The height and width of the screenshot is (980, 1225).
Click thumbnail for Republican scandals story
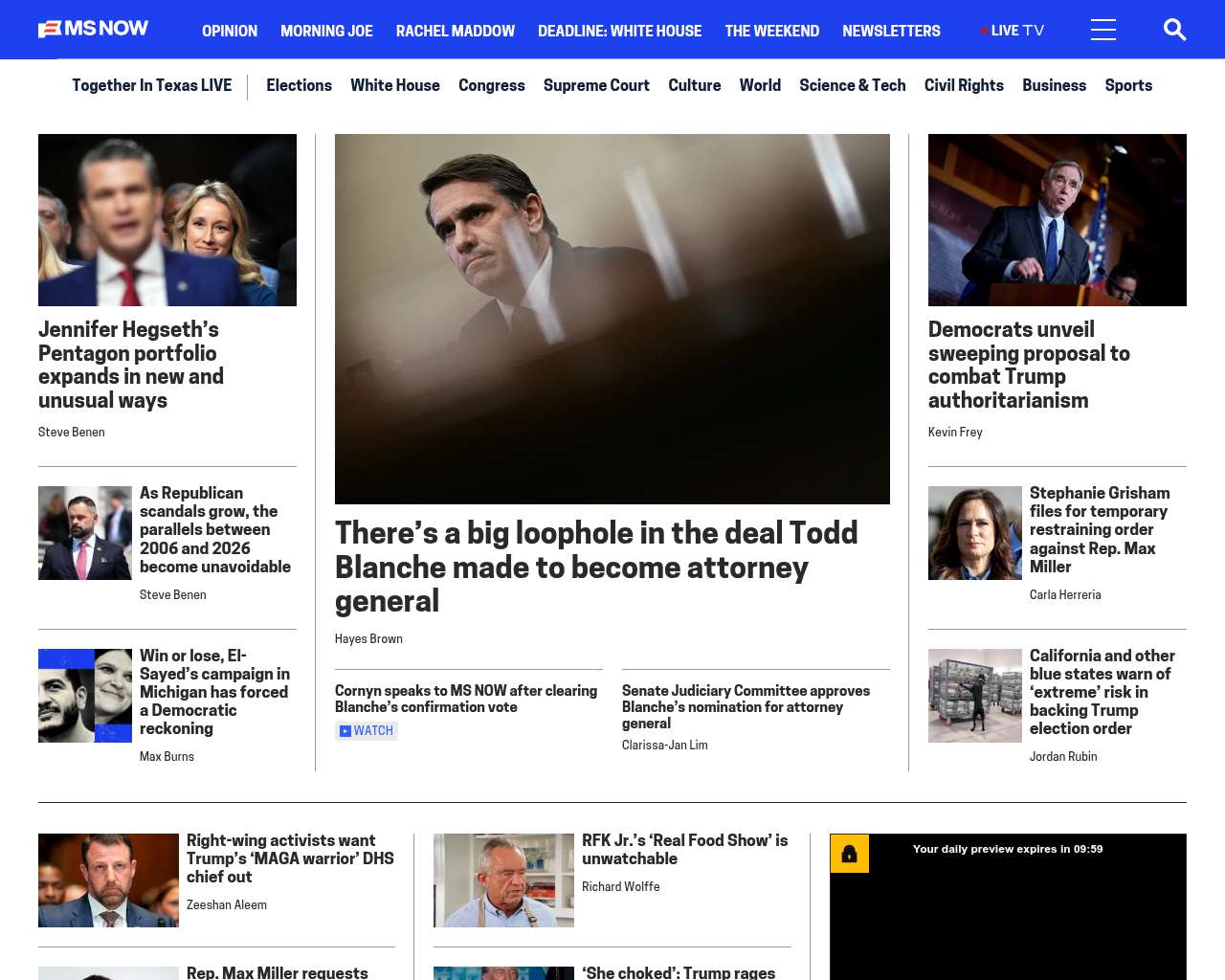[x=85, y=533]
